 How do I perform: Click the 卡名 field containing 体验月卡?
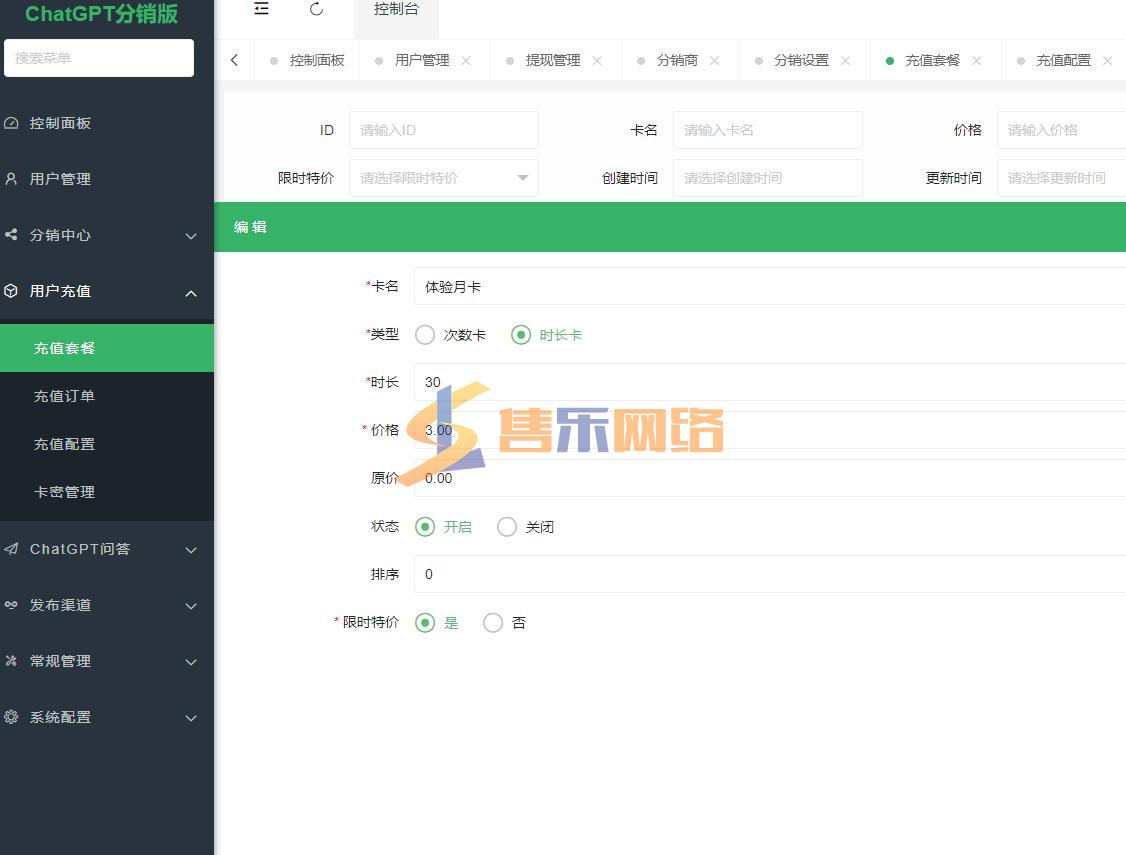pos(770,286)
